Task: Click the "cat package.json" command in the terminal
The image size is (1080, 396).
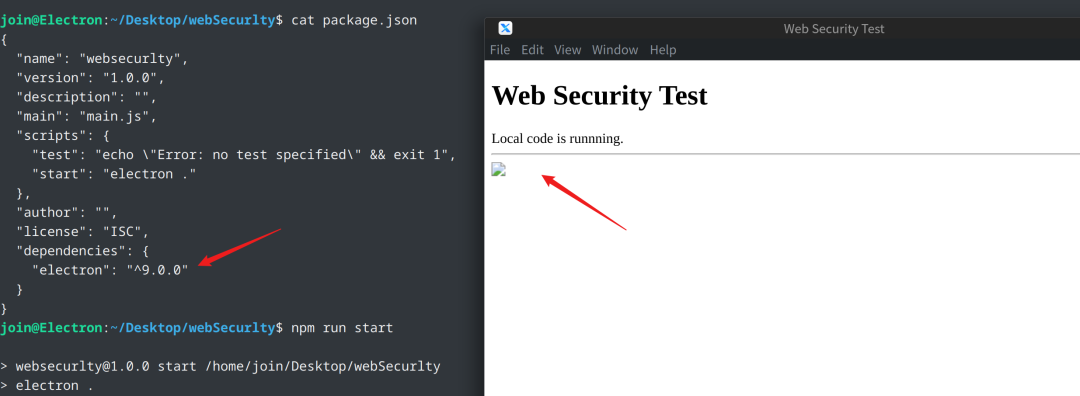Action: (x=354, y=20)
